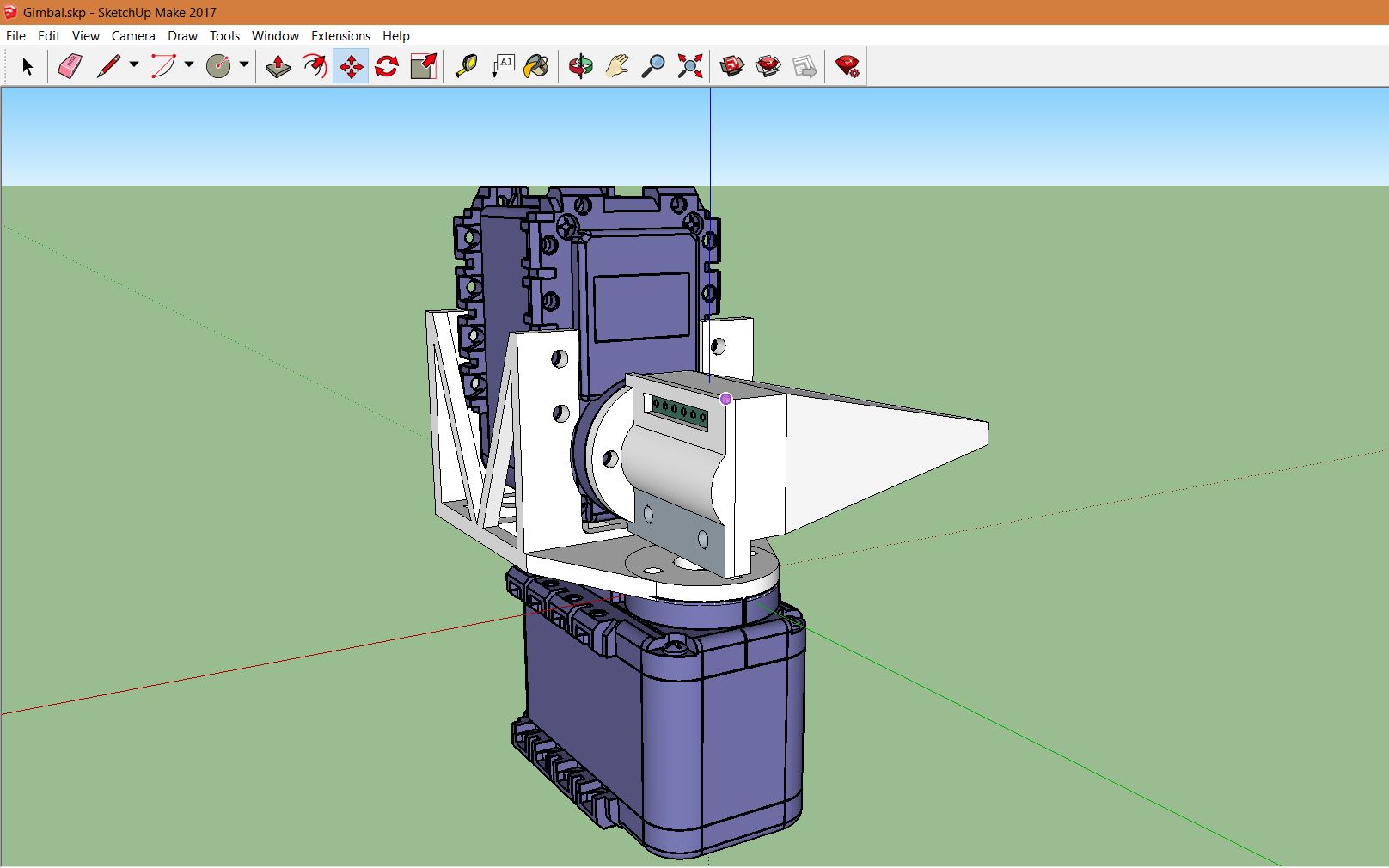This screenshot has height=868, width=1389.
Task: Choose the Offset tool
Action: tap(315, 66)
